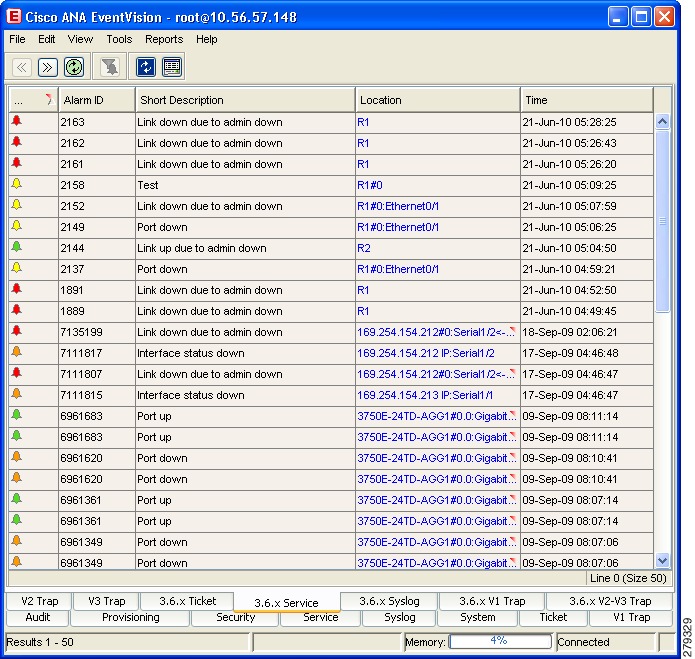The image size is (695, 659).
Task: Open the filter tool
Action: click(x=109, y=67)
